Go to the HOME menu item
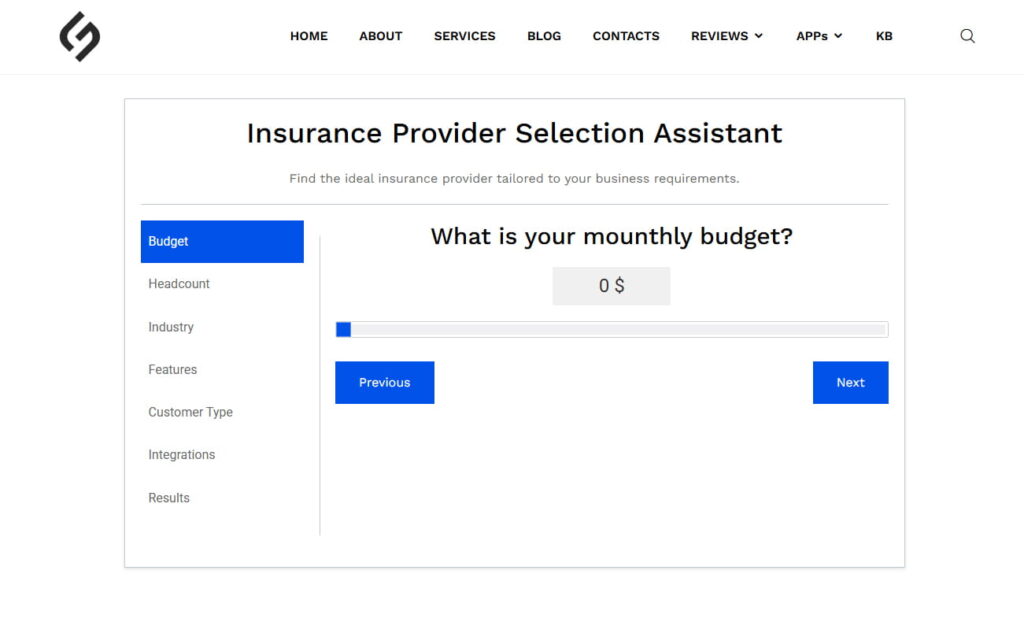Image resolution: width=1024 pixels, height=622 pixels. [309, 36]
